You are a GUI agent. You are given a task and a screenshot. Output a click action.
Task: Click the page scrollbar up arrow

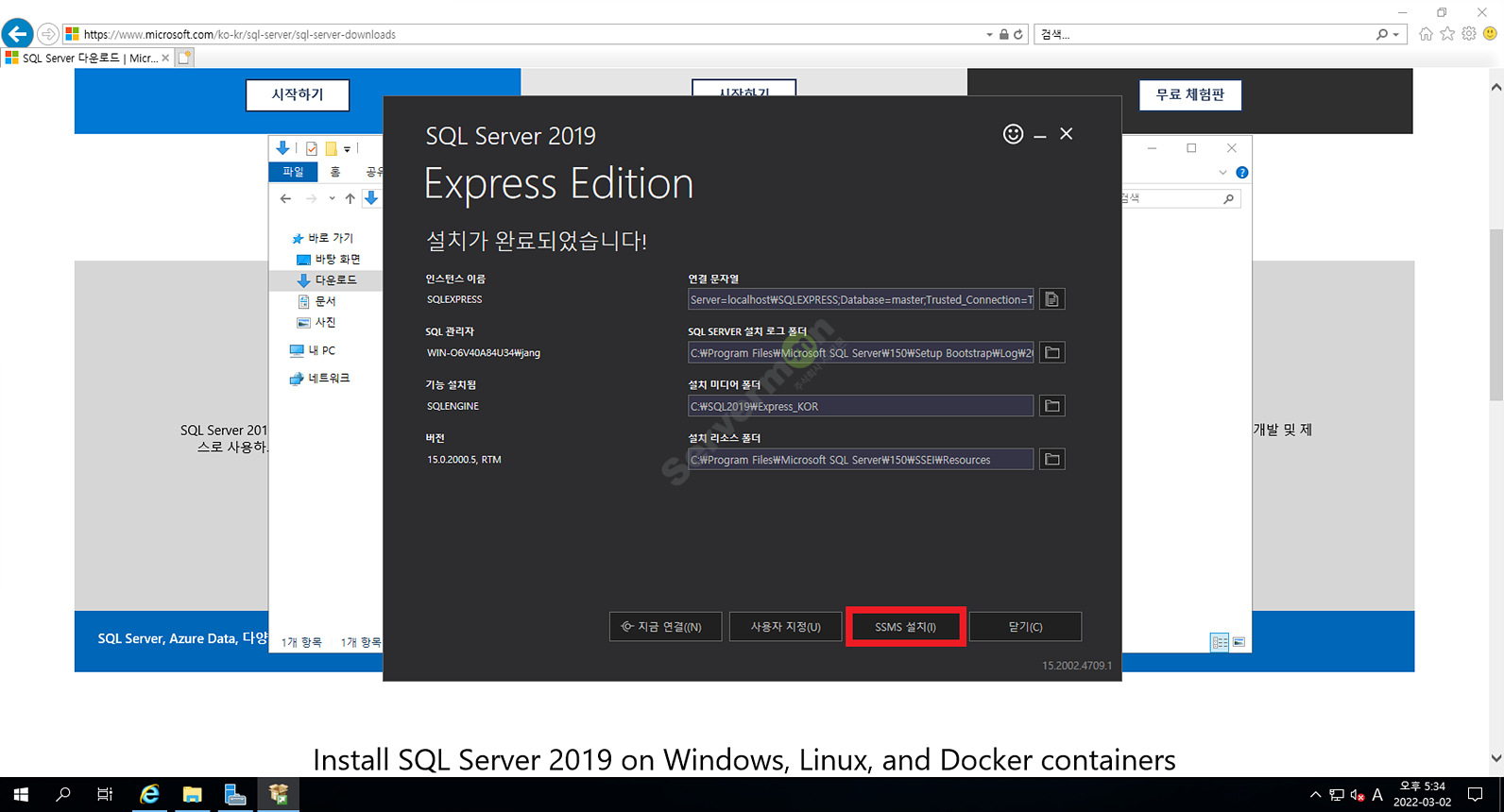1495,87
